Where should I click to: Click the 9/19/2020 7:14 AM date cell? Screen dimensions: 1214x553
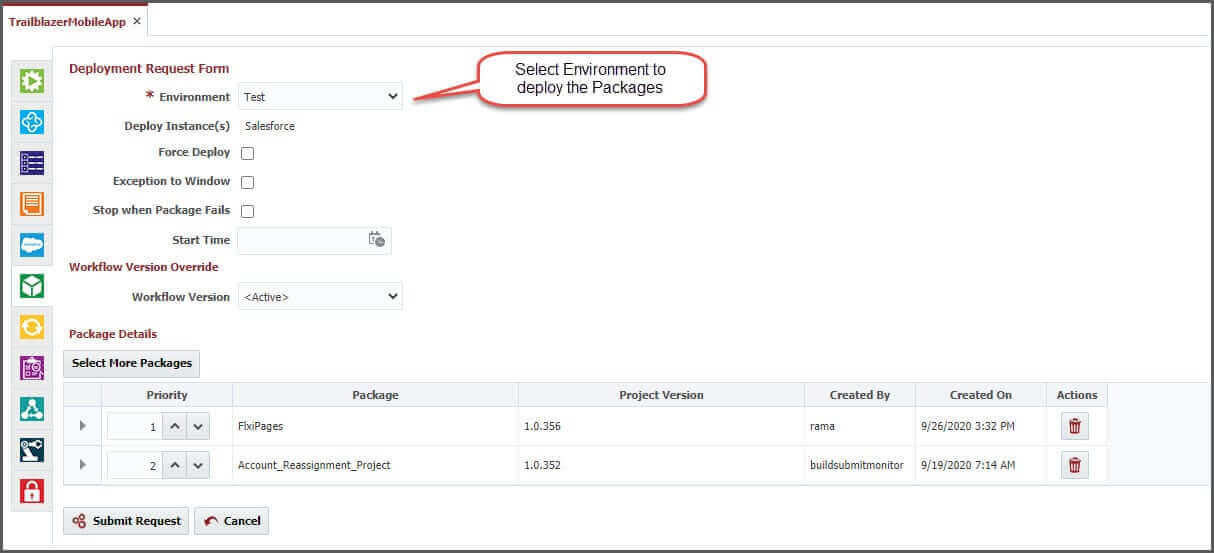pyautogui.click(x=981, y=465)
